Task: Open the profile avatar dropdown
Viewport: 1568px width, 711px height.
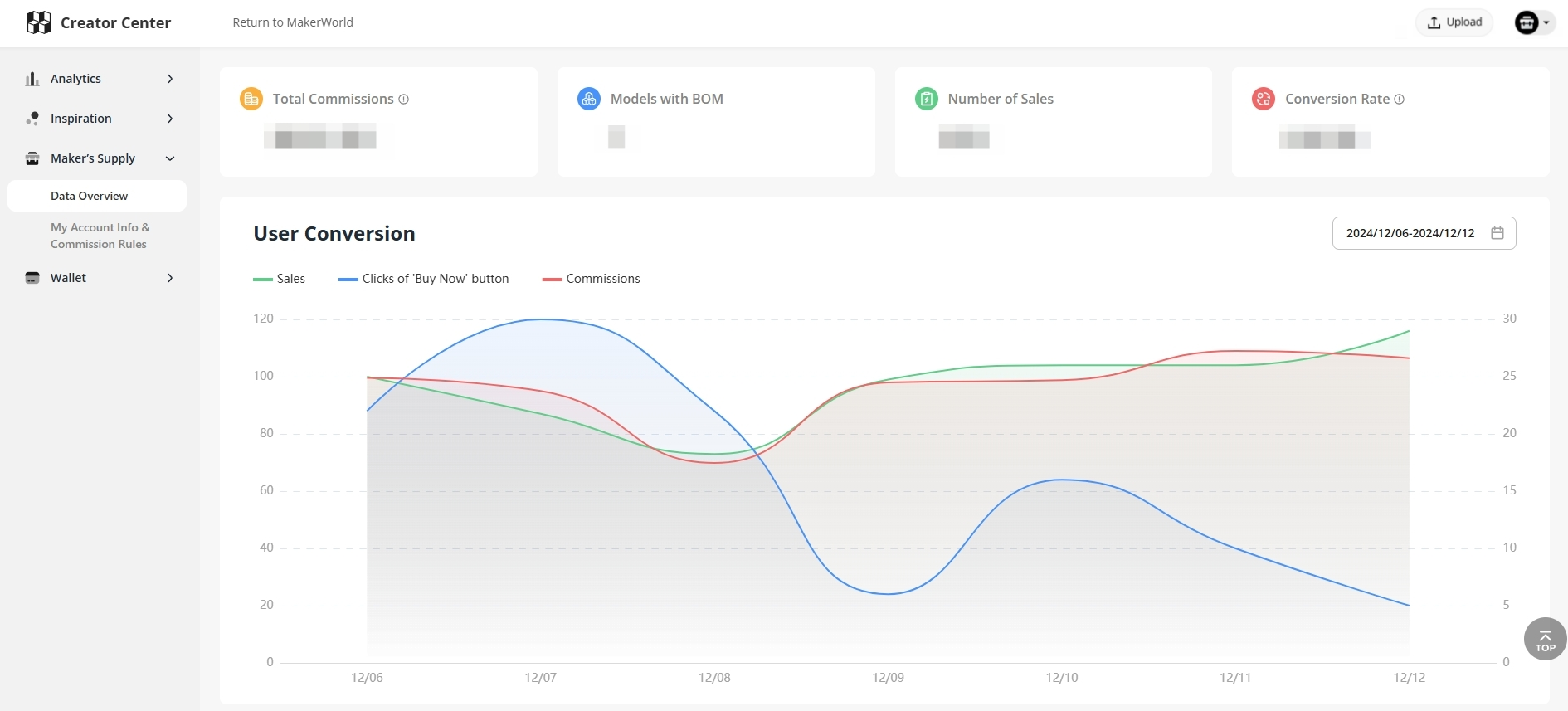Action: 1533,22
